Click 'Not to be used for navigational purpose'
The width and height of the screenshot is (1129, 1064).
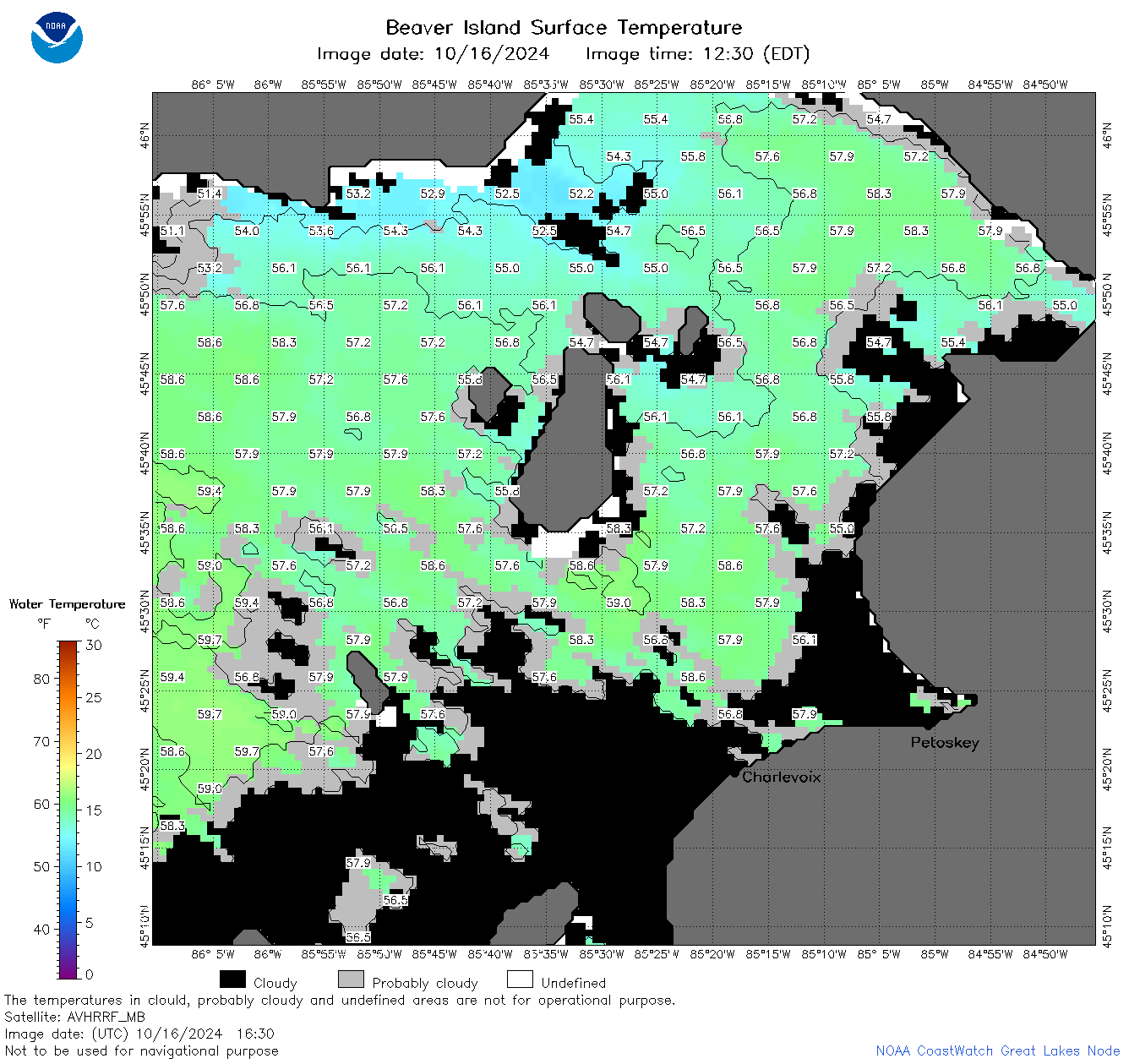coord(141,1050)
